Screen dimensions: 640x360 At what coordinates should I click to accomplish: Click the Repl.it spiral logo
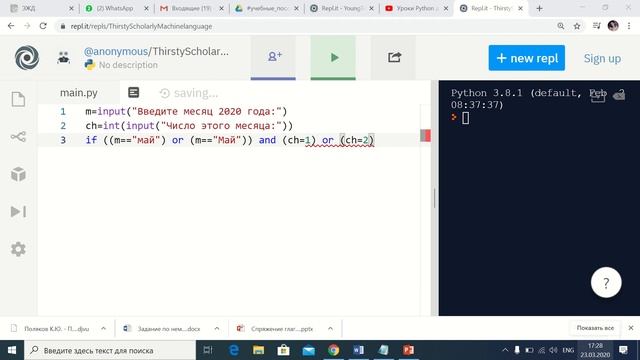pyautogui.click(x=27, y=58)
